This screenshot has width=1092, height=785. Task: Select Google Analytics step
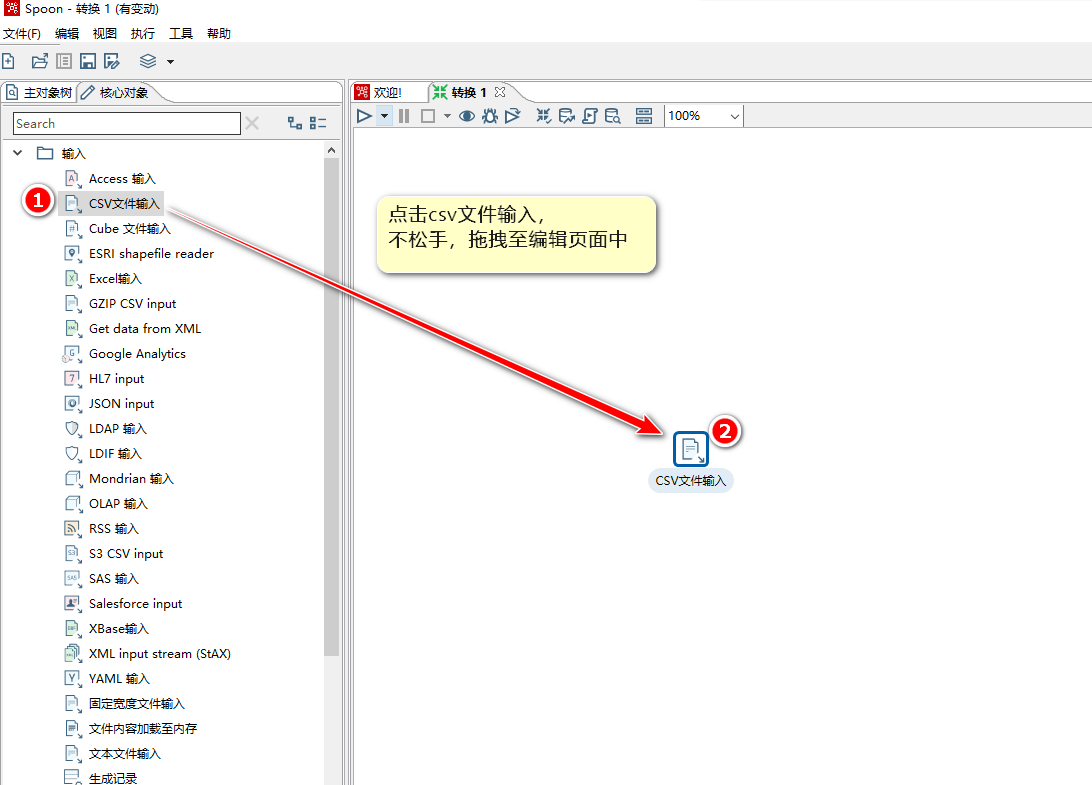coord(125,354)
